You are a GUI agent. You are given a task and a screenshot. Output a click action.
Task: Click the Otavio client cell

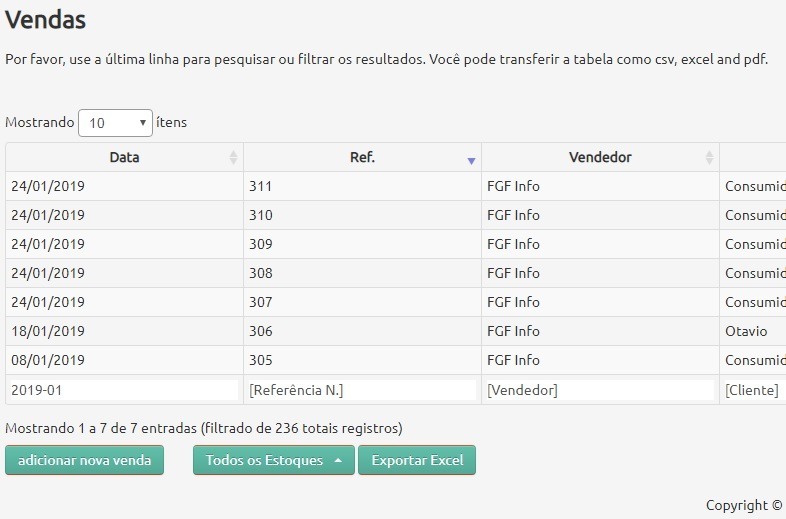747,331
